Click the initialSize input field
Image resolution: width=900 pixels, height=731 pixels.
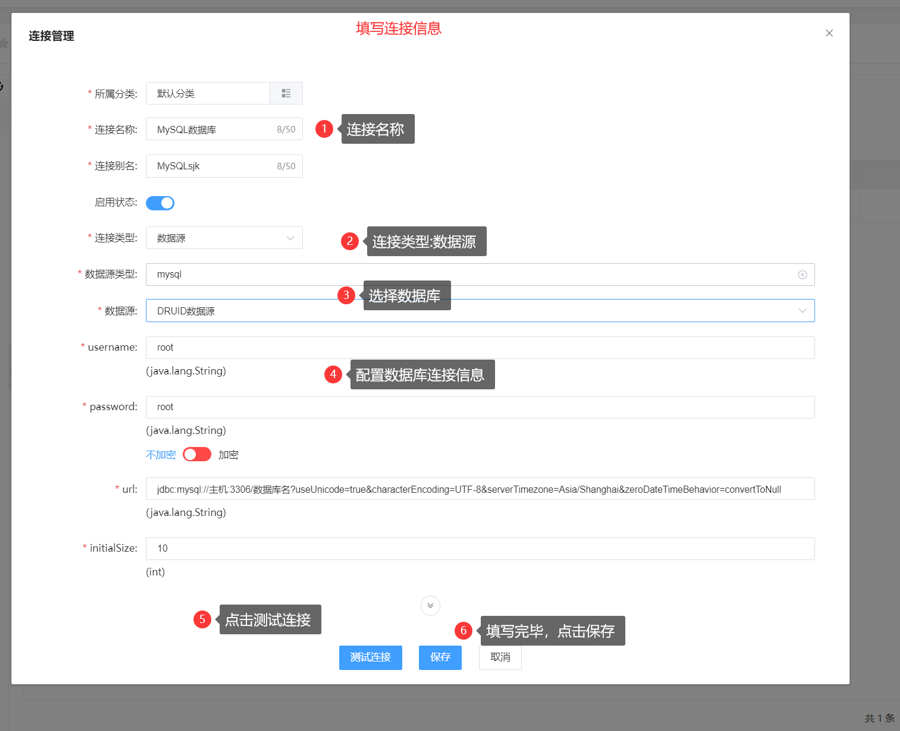pyautogui.click(x=480, y=548)
